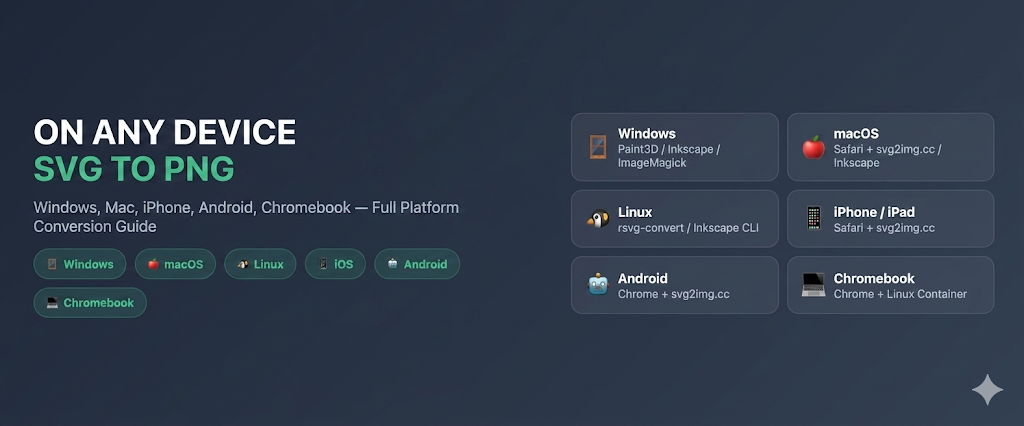This screenshot has height=426, width=1024.
Task: Open the Windows card title
Action: 647,134
